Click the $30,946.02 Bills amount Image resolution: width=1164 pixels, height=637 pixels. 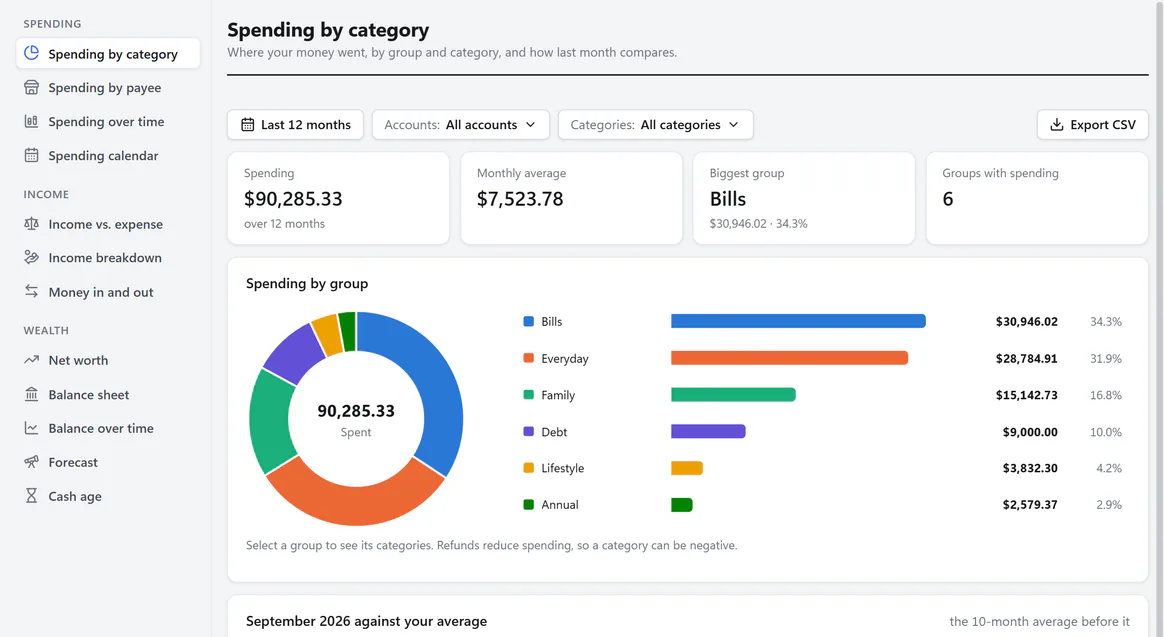(1027, 321)
